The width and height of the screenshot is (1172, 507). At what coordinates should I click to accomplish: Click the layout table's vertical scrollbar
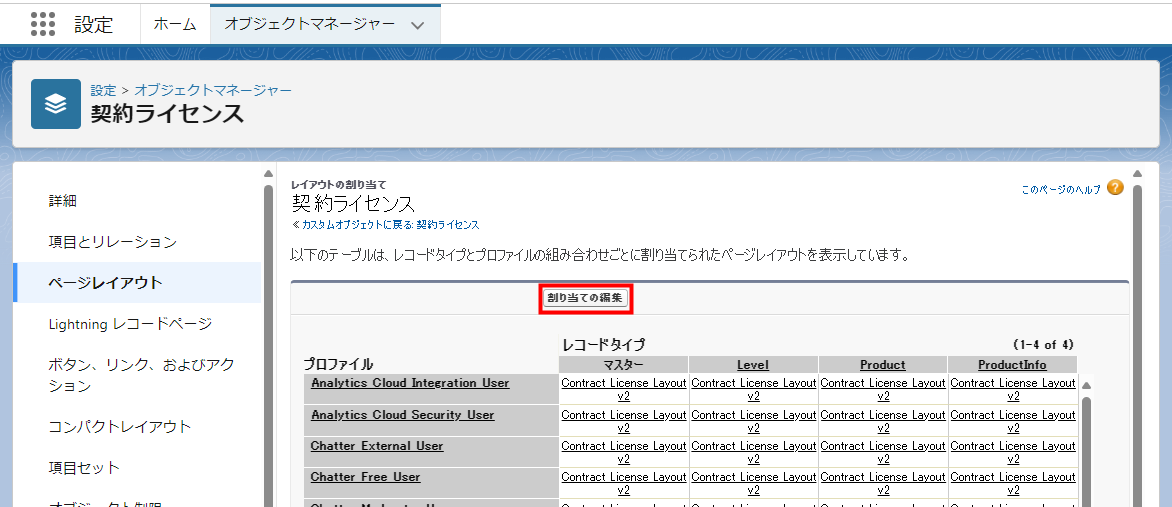1087,440
